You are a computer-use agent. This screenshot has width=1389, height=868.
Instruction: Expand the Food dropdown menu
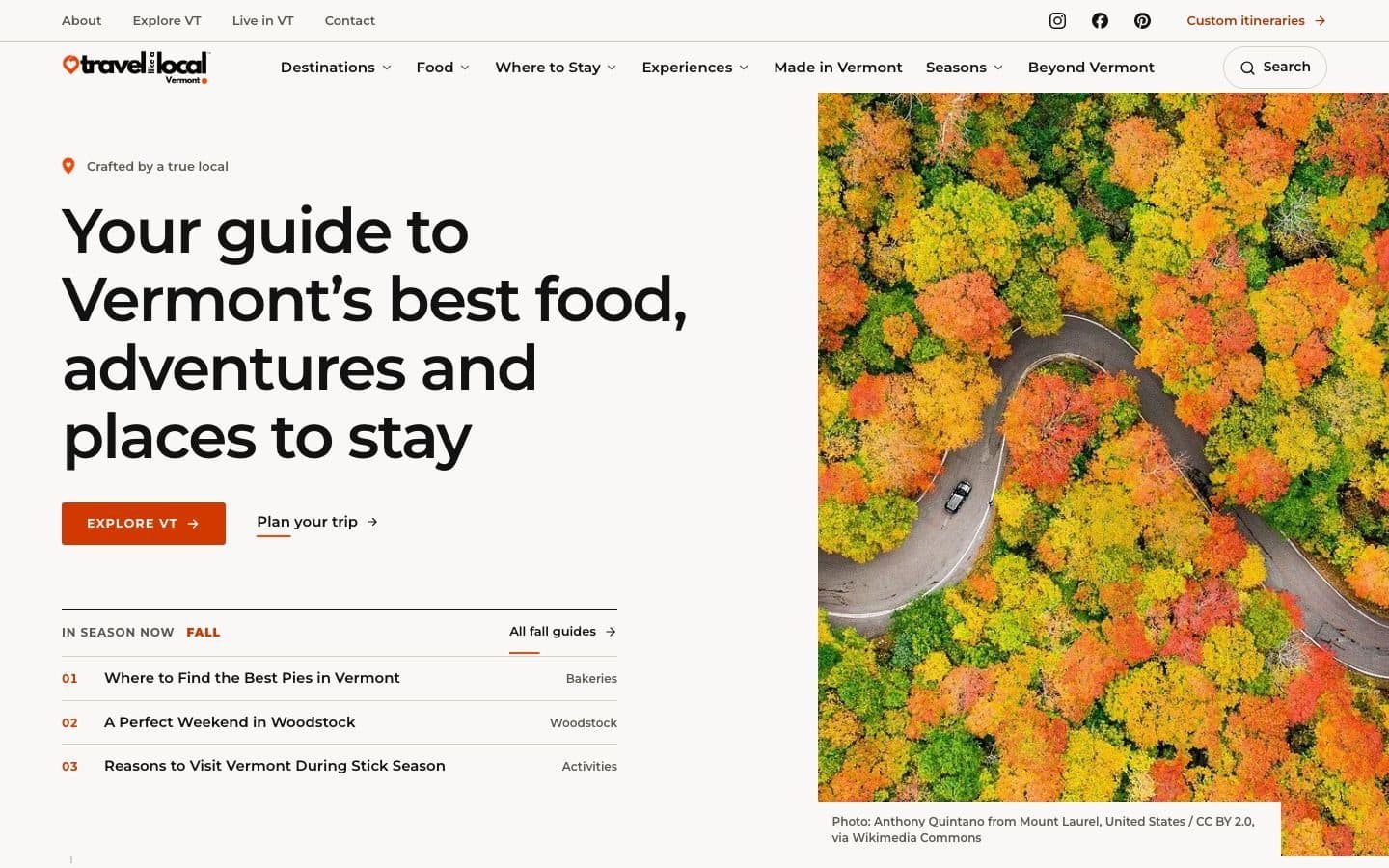click(443, 68)
